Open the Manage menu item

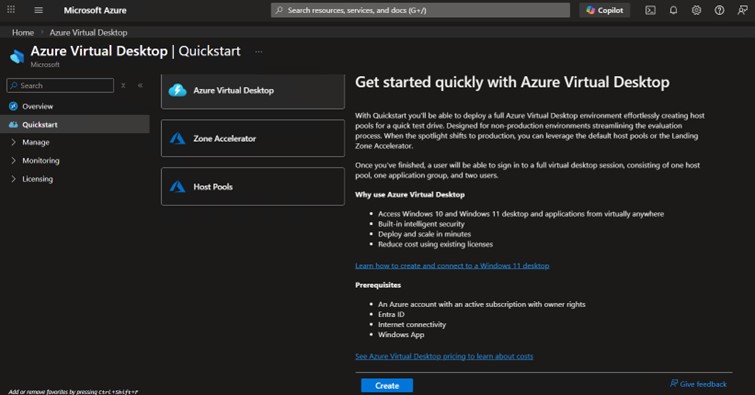(36, 142)
